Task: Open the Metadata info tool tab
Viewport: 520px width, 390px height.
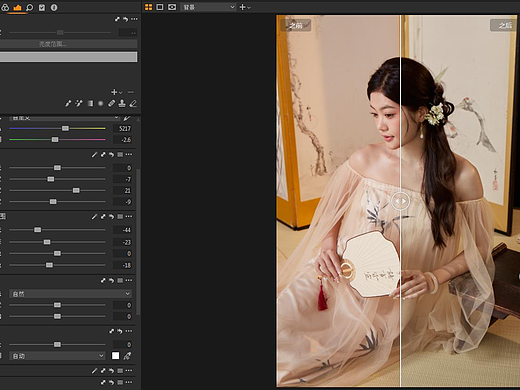Action: pyautogui.click(x=54, y=7)
